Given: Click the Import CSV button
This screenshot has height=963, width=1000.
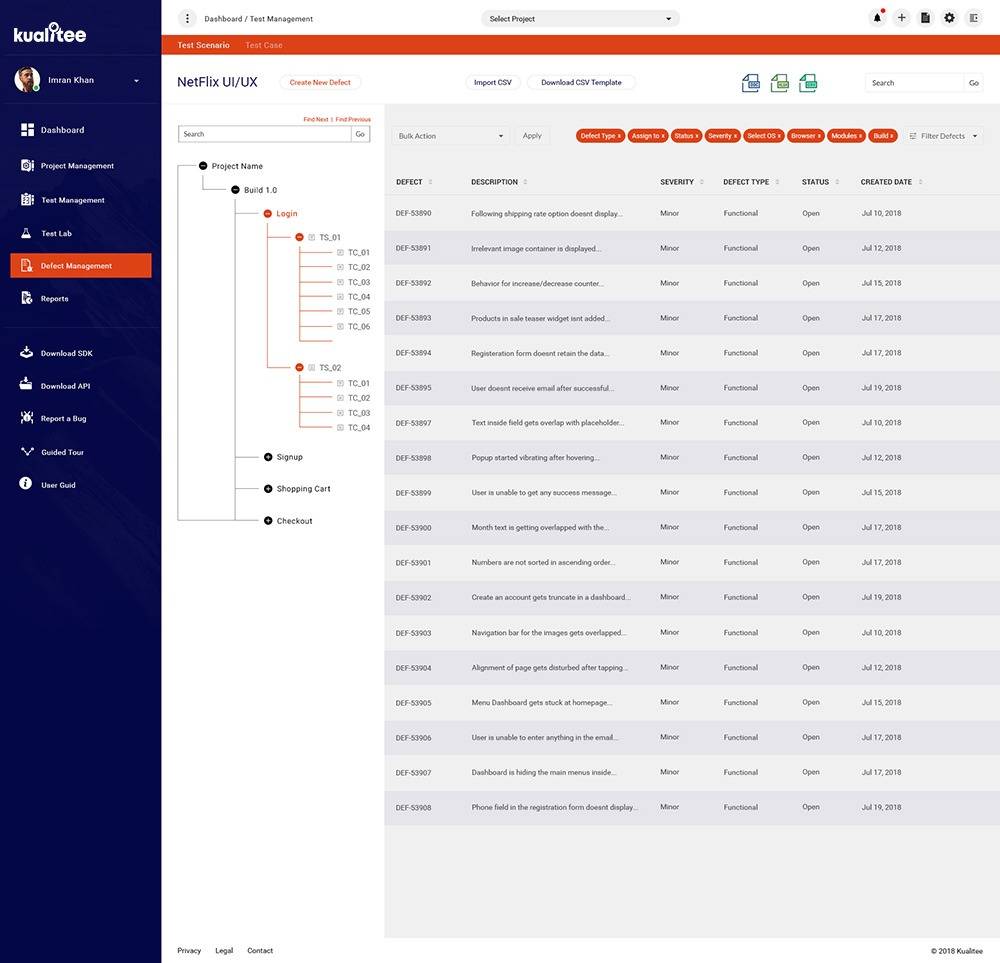Looking at the screenshot, I should click(x=492, y=82).
